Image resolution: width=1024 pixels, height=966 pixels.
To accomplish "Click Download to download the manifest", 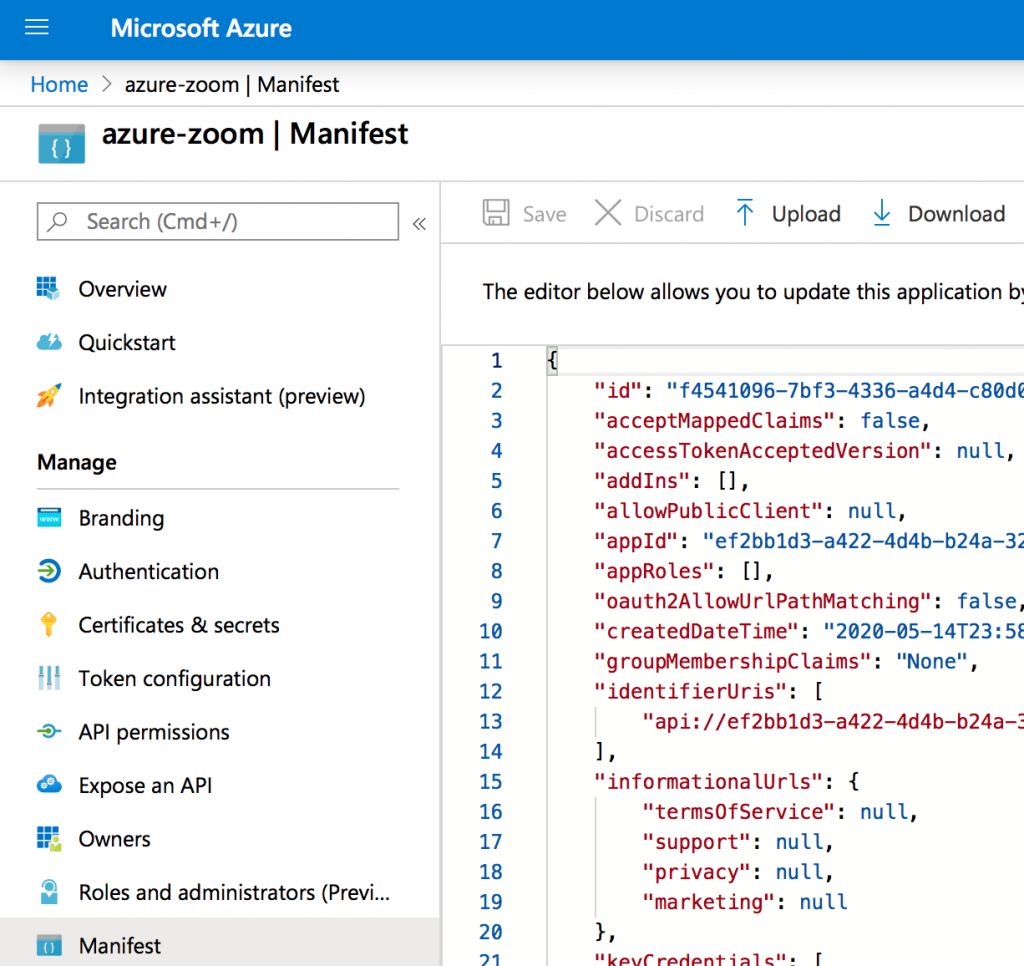I will (x=956, y=214).
